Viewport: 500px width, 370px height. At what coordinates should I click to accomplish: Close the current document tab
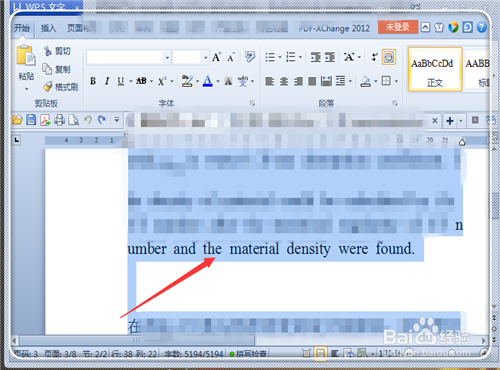tap(435, 121)
